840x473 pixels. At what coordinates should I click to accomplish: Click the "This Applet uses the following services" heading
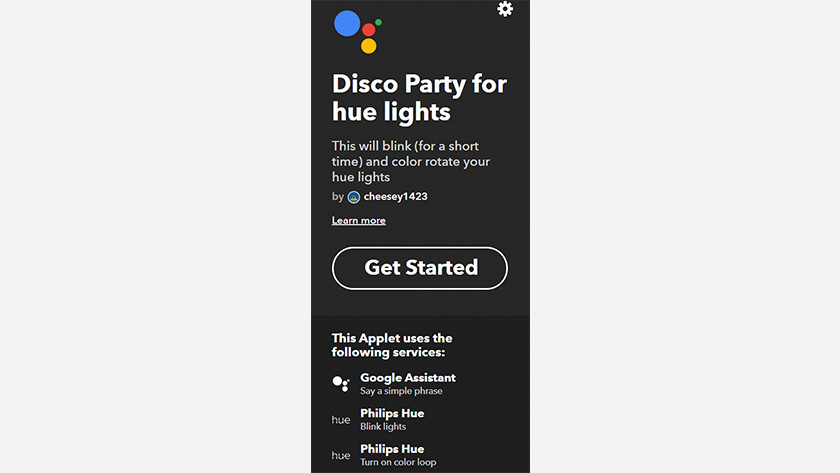click(x=392, y=345)
